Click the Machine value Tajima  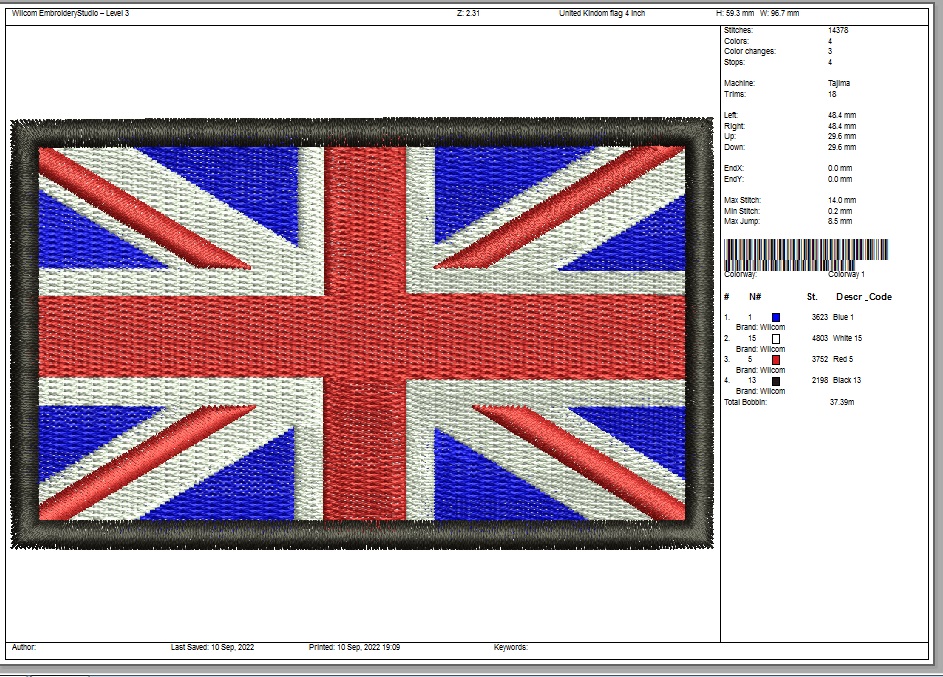pyautogui.click(x=839, y=83)
